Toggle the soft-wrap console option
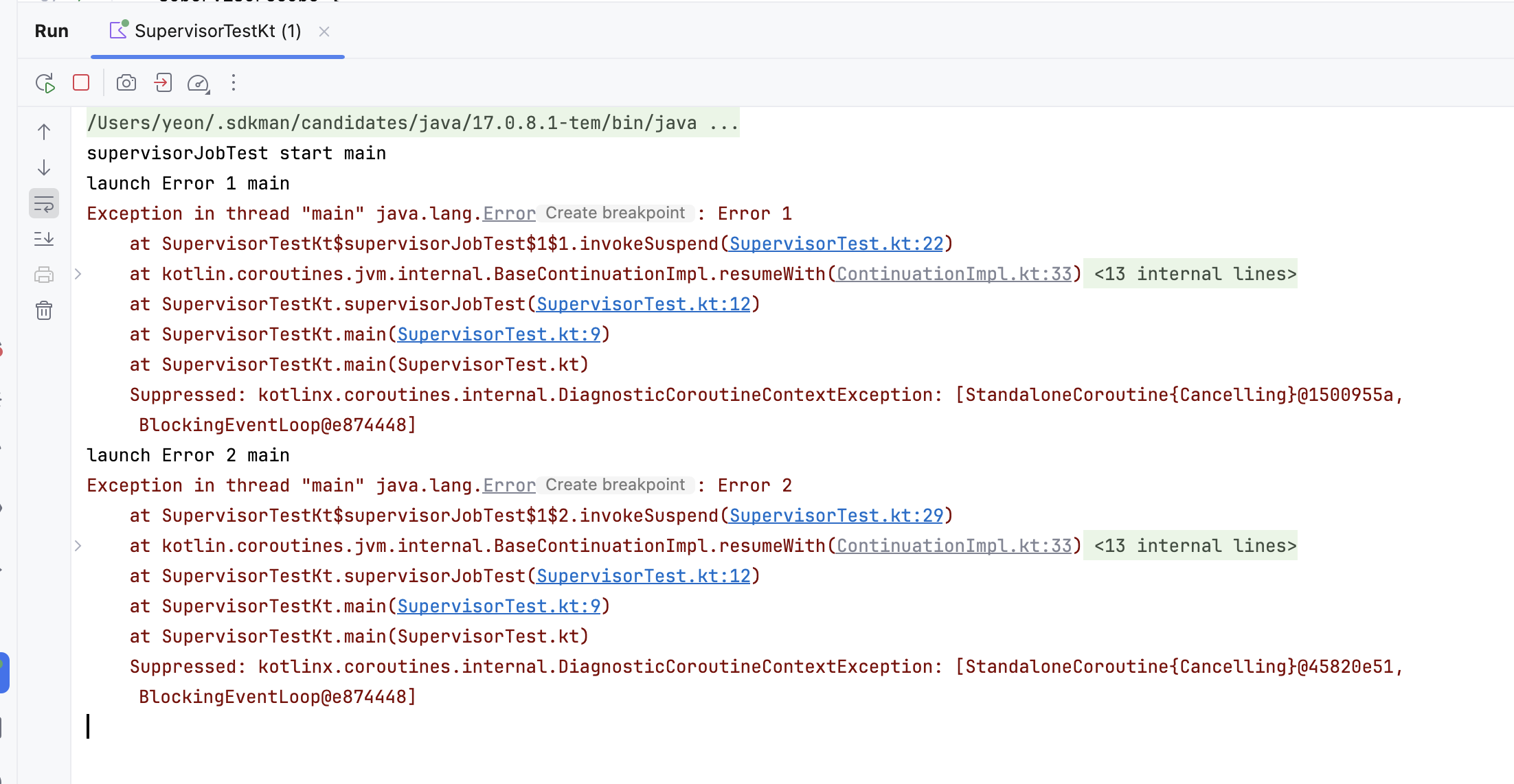Viewport: 1514px width, 784px height. [x=44, y=204]
